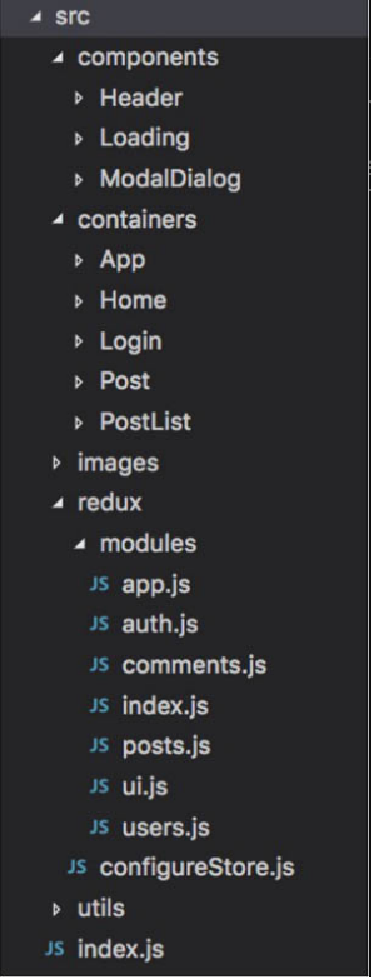The width and height of the screenshot is (371, 977).
Task: Expand the images folder
Action: (x=57, y=463)
